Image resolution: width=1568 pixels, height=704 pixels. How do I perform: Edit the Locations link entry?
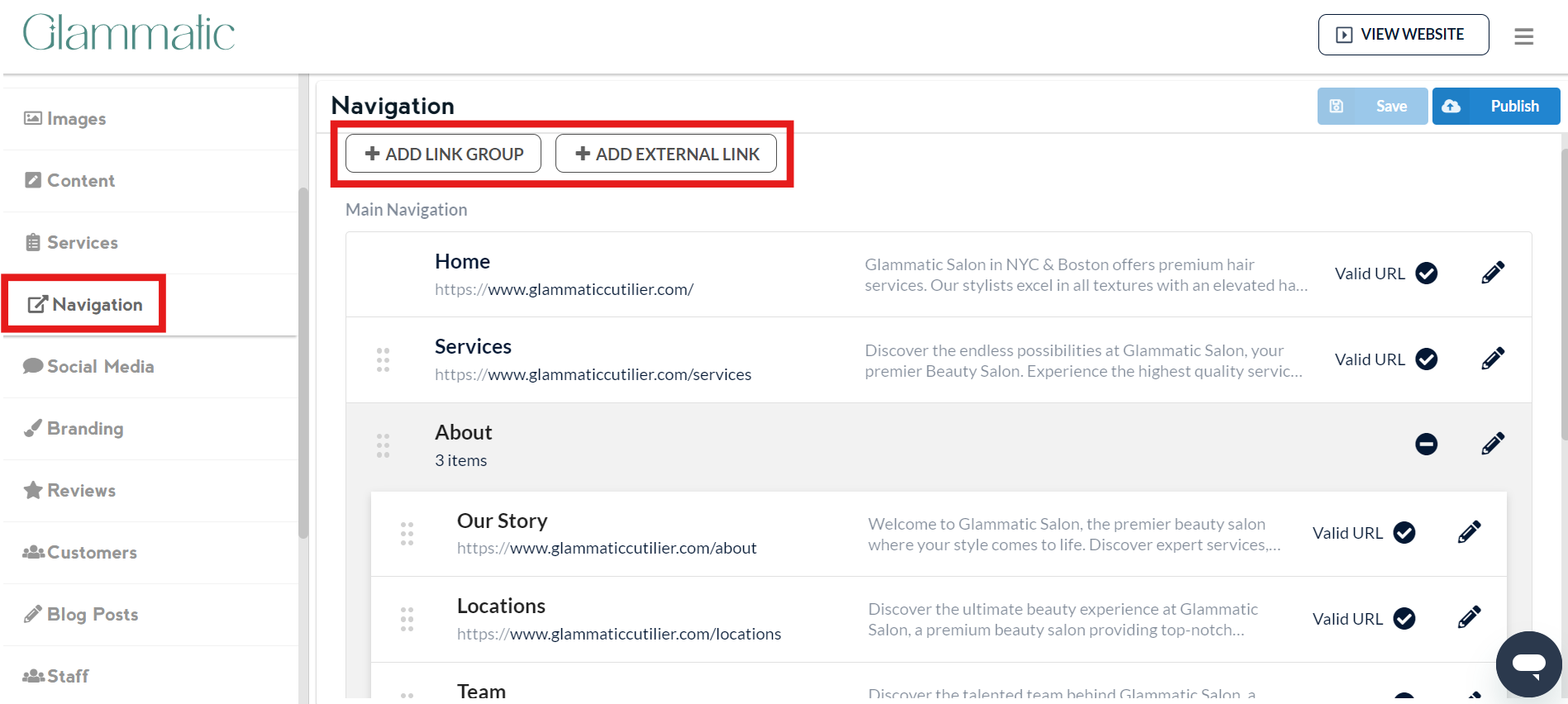click(x=1469, y=618)
